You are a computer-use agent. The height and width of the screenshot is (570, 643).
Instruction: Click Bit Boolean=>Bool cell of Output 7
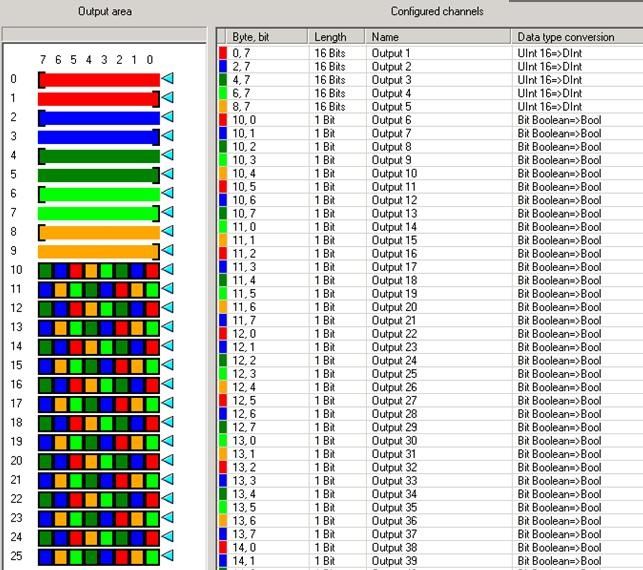(x=559, y=133)
